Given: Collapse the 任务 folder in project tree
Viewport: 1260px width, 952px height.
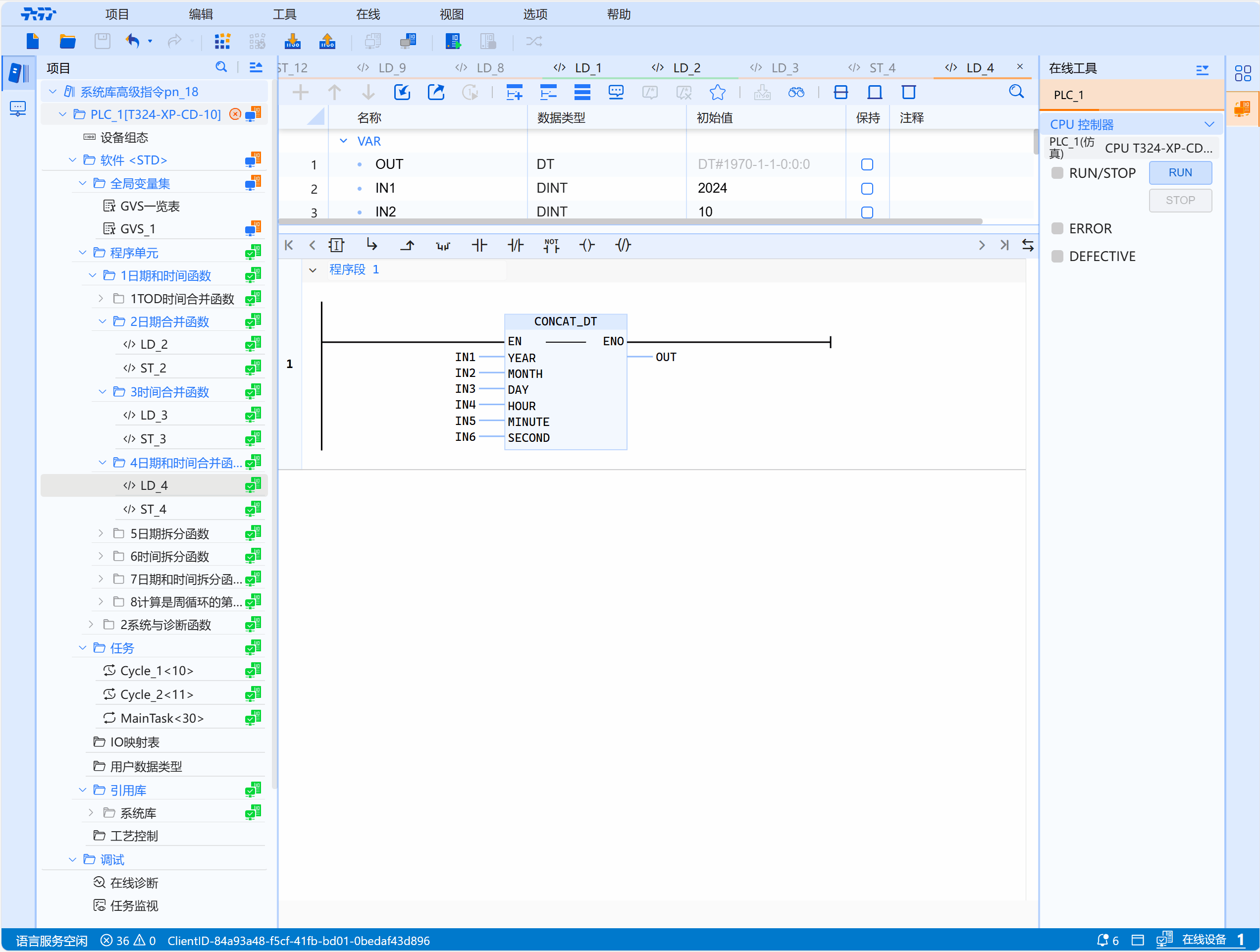Looking at the screenshot, I should click(83, 648).
